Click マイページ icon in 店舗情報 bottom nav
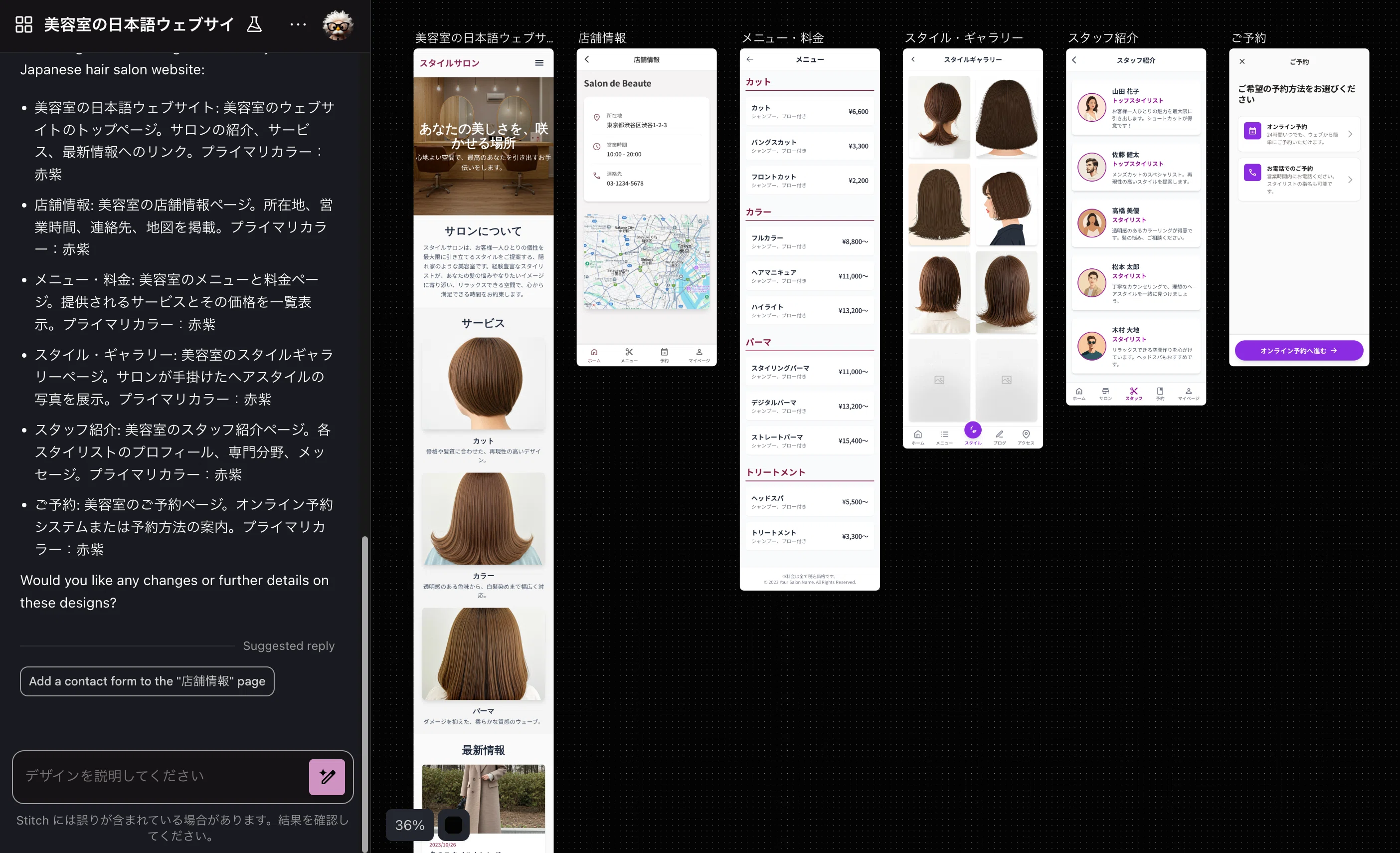 700,355
